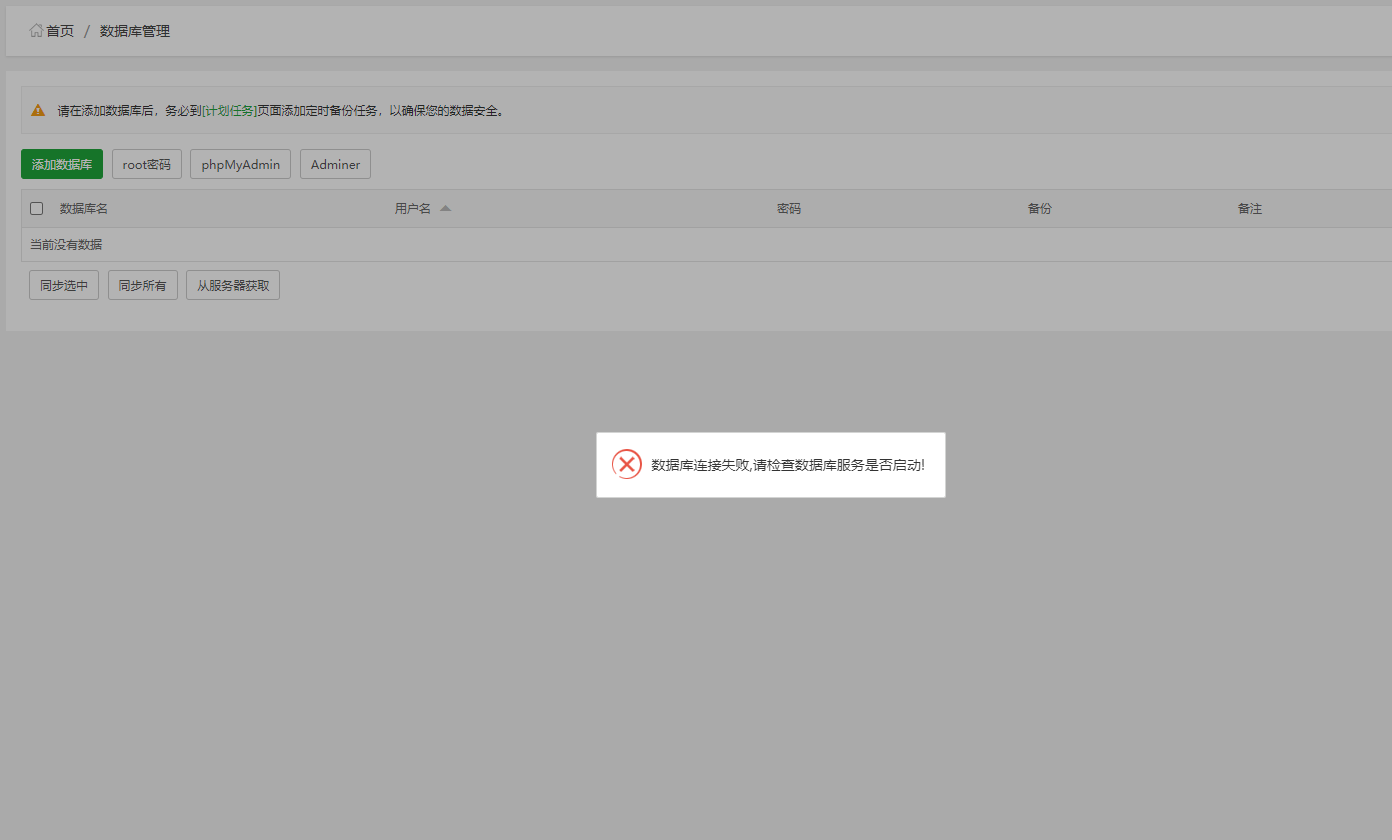Click the 数据库管理 breadcrumb text
This screenshot has height=840, width=1392.
tap(135, 31)
